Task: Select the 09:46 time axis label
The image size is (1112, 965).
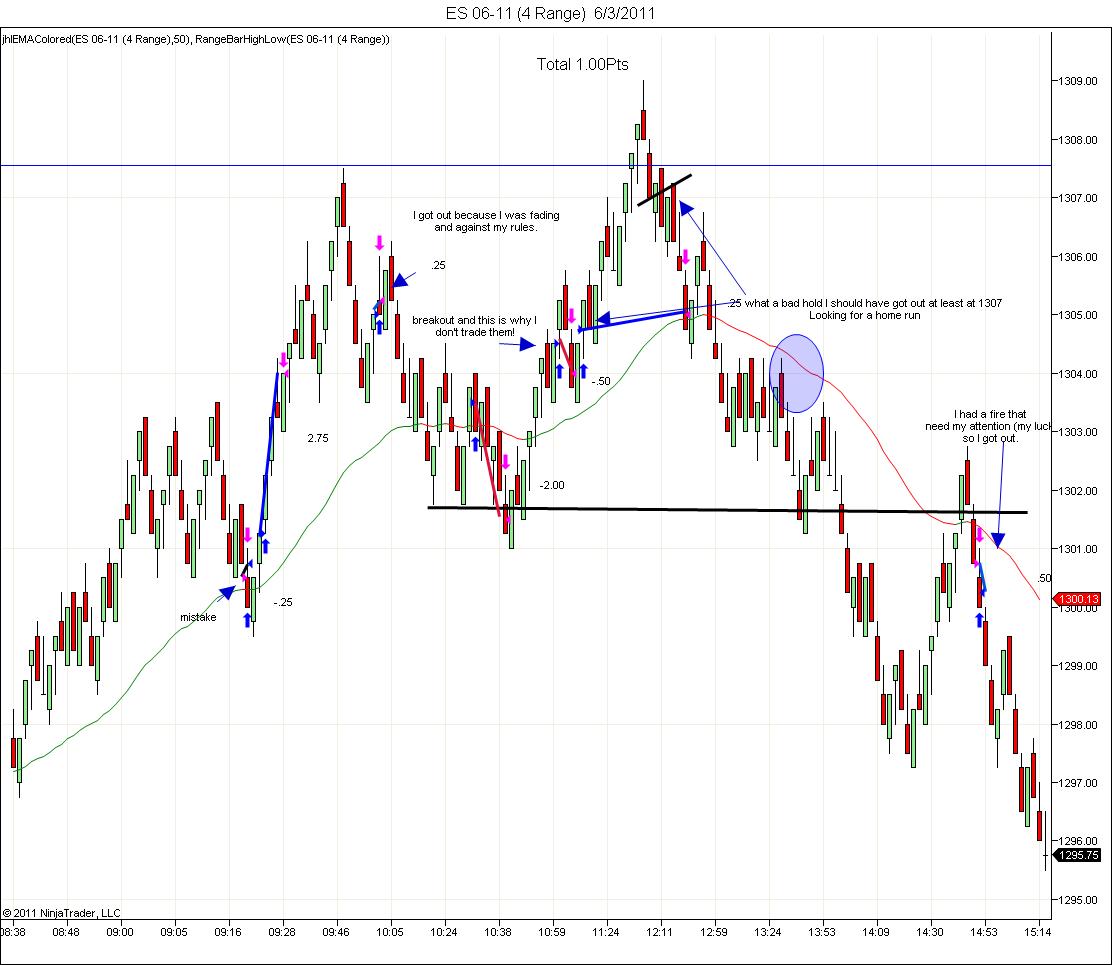Action: 335,932
